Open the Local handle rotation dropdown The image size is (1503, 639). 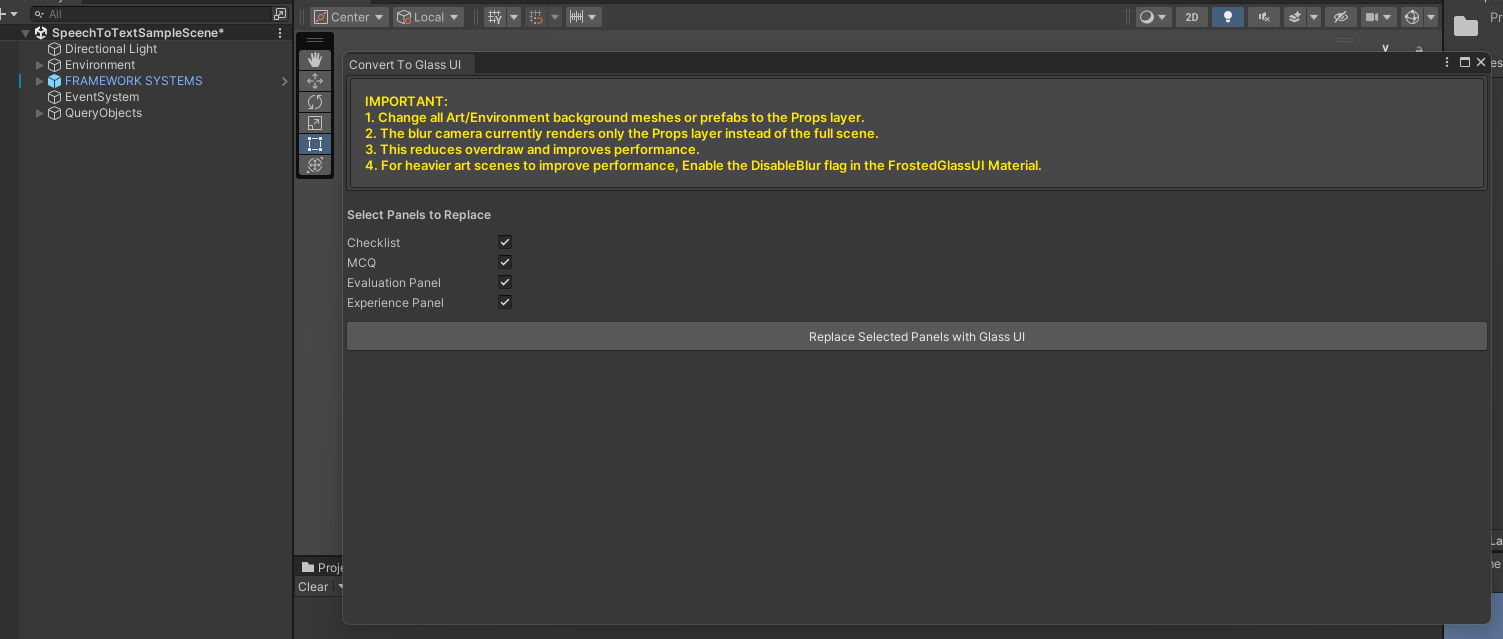pyautogui.click(x=428, y=17)
